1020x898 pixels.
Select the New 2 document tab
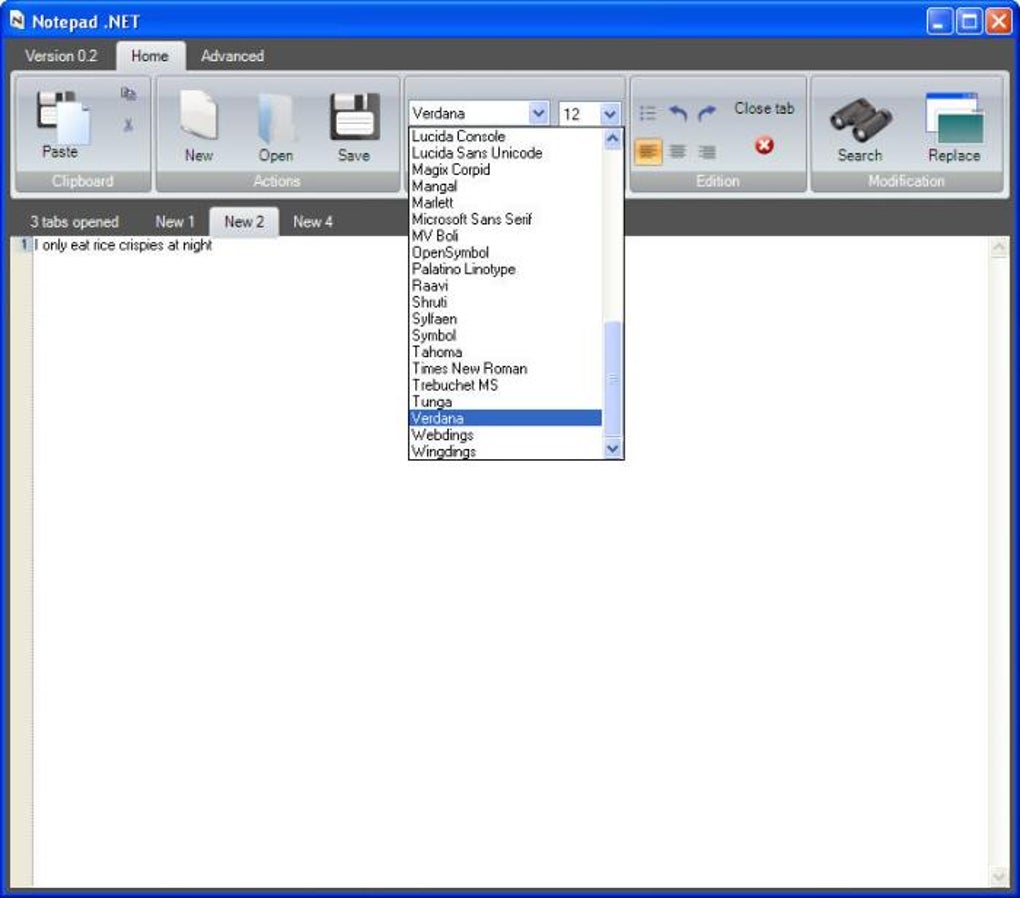244,222
